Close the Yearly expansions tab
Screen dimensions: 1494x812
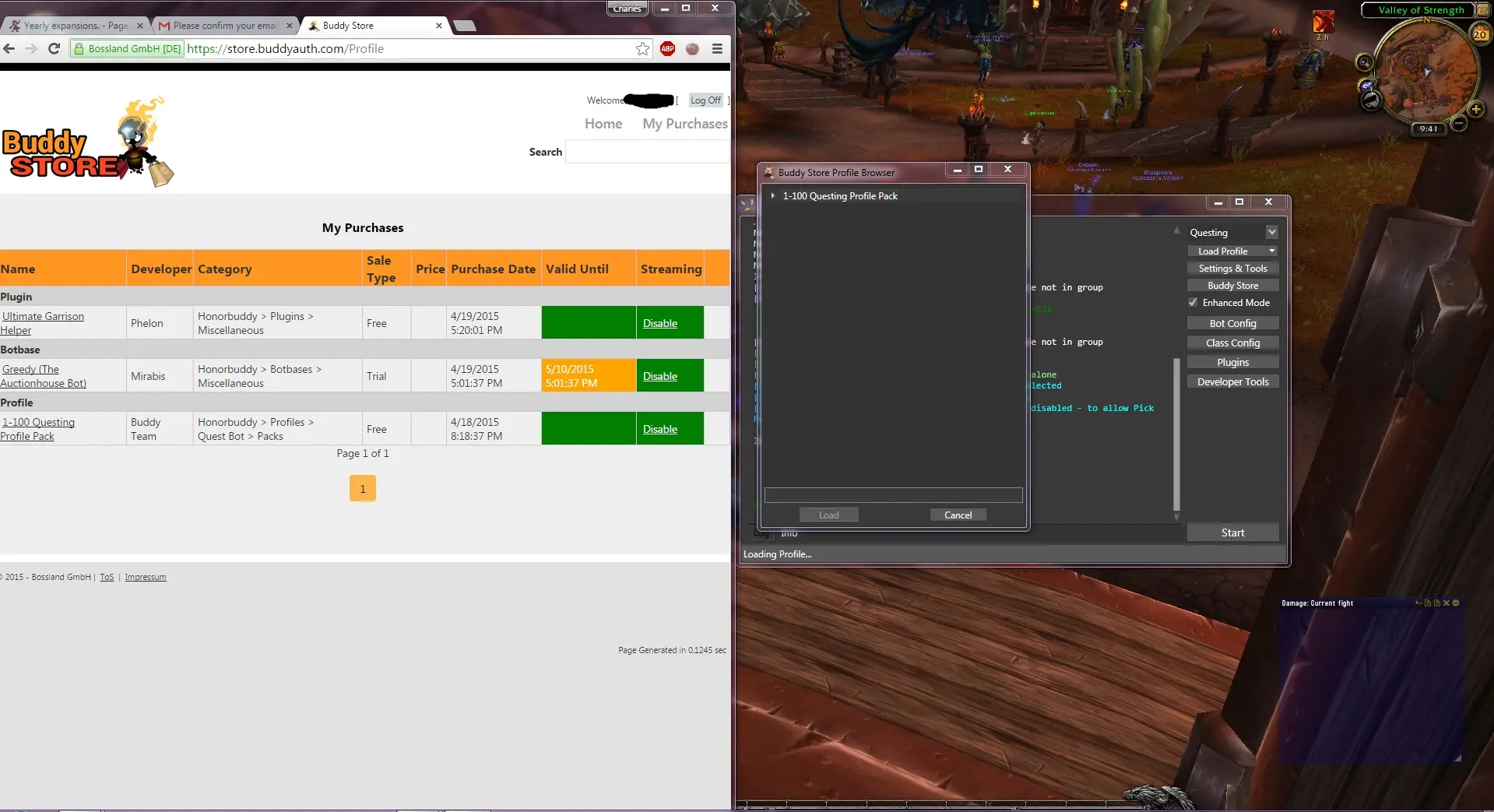click(140, 26)
